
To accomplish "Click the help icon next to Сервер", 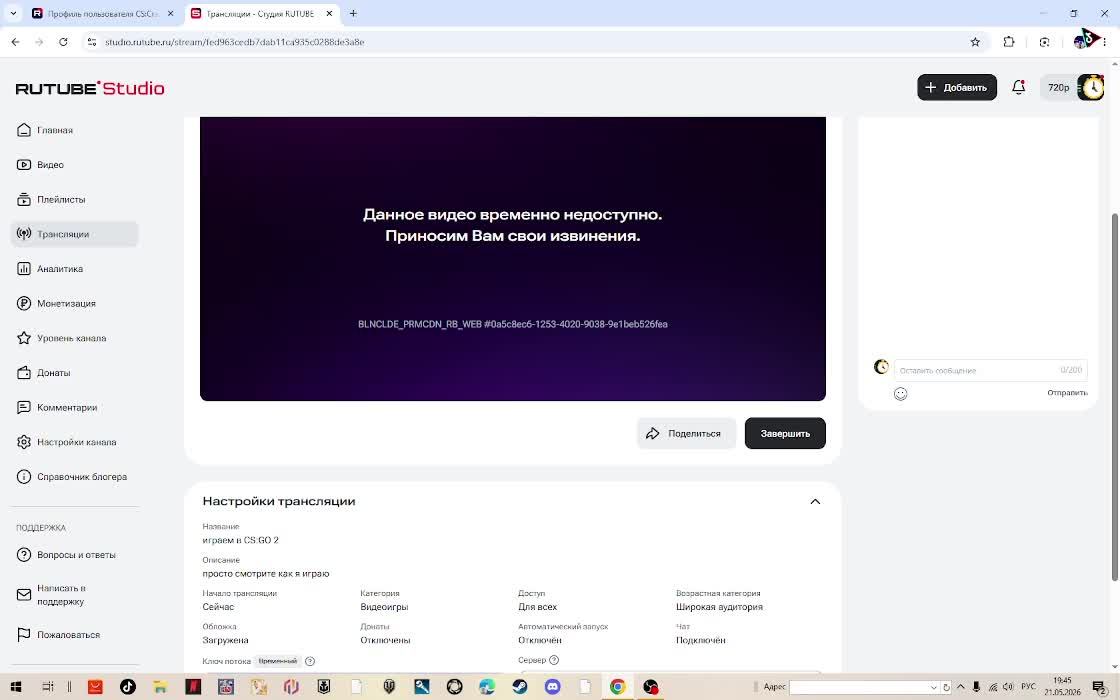I will click(x=554, y=660).
